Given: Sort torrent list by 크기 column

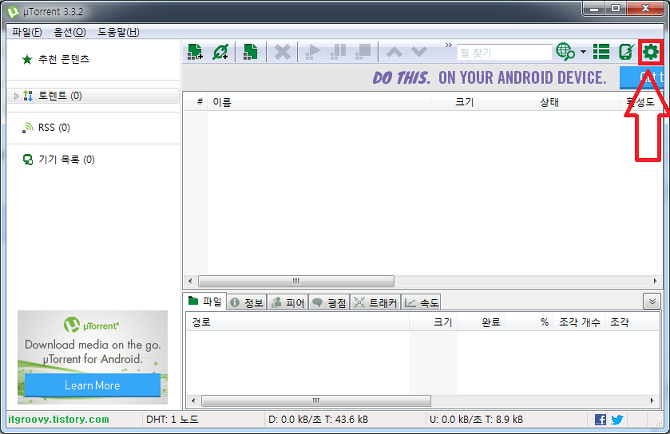Looking at the screenshot, I should pos(455,102).
